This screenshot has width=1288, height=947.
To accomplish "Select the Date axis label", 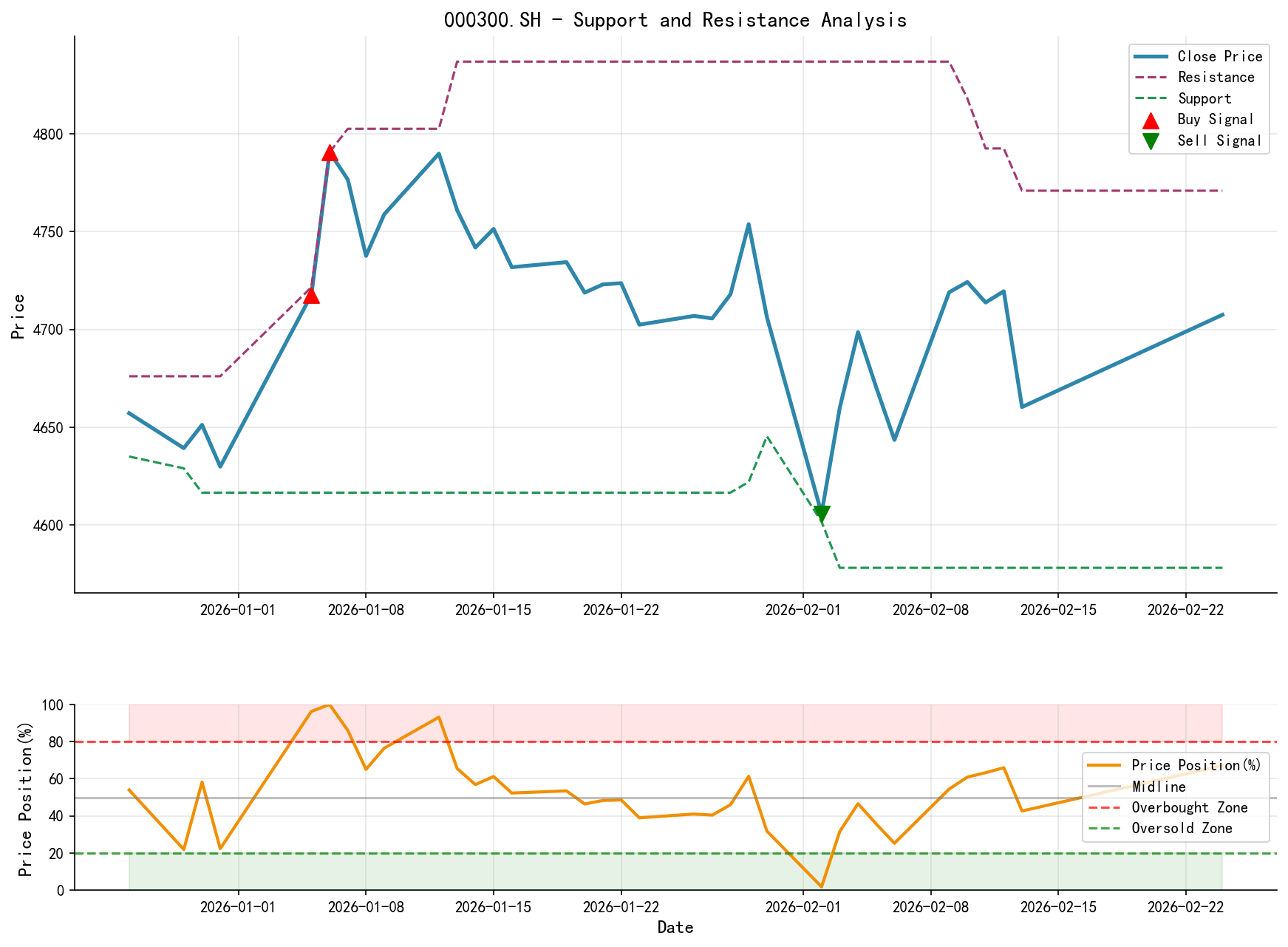I will pyautogui.click(x=675, y=927).
